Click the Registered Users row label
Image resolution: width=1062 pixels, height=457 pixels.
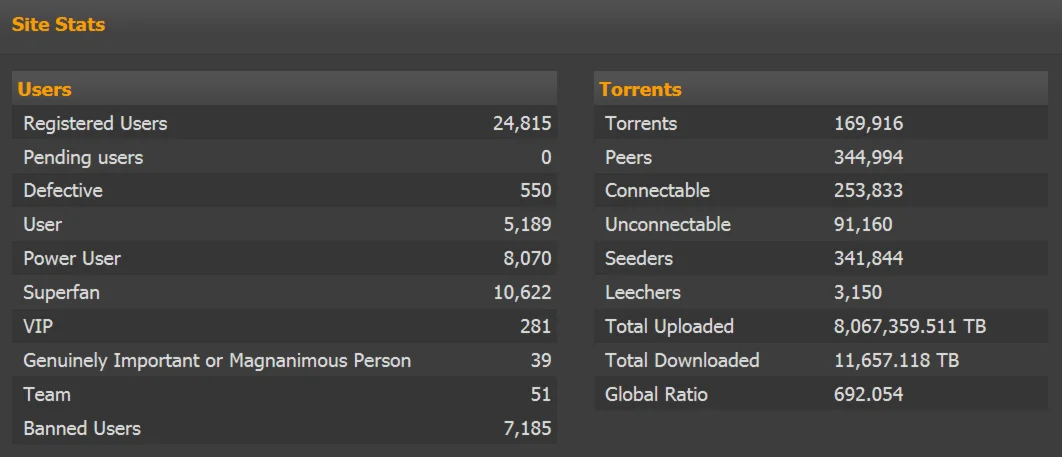tap(95, 124)
